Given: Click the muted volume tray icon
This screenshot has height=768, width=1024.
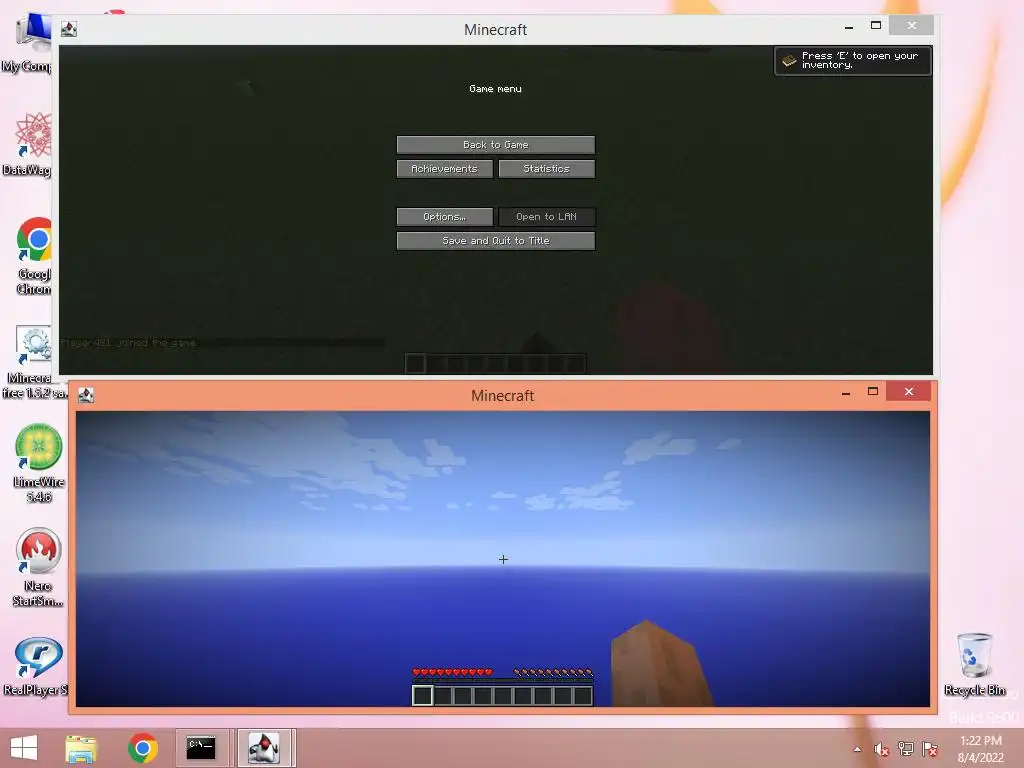Looking at the screenshot, I should point(881,750).
